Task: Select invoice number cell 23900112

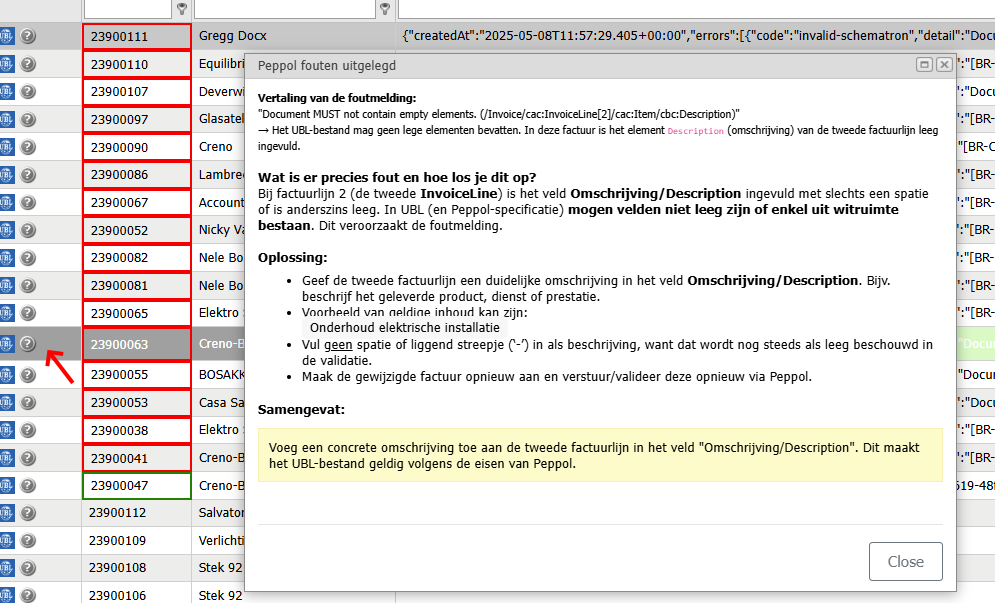Action: click(x=136, y=513)
